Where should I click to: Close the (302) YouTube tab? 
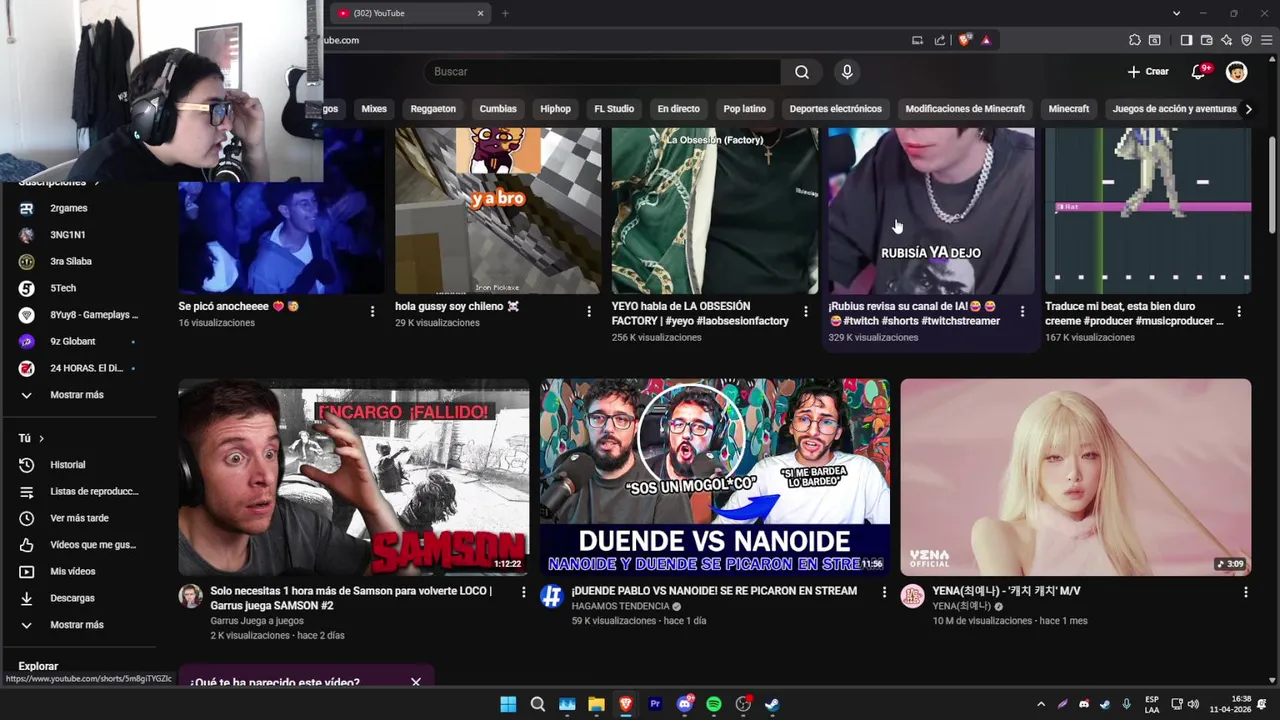pos(480,13)
